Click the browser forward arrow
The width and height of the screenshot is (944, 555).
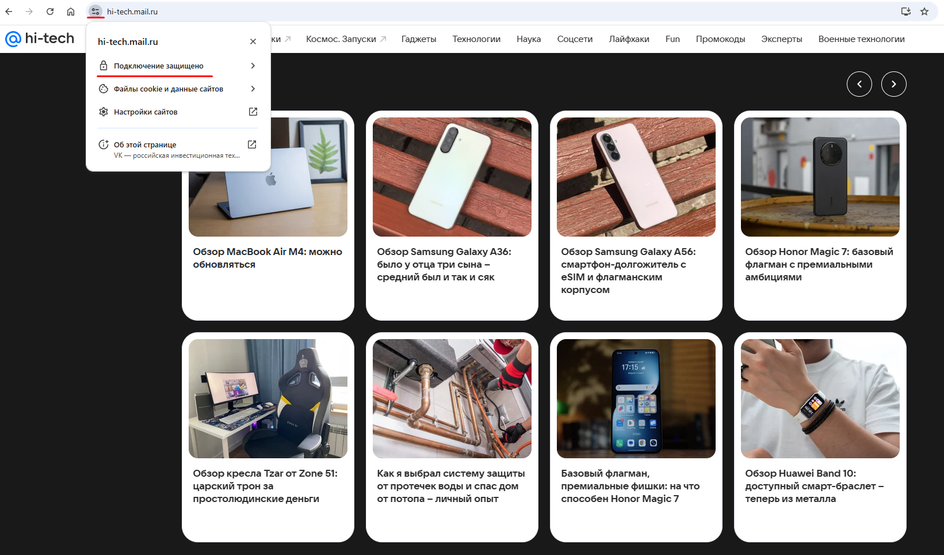coord(29,11)
